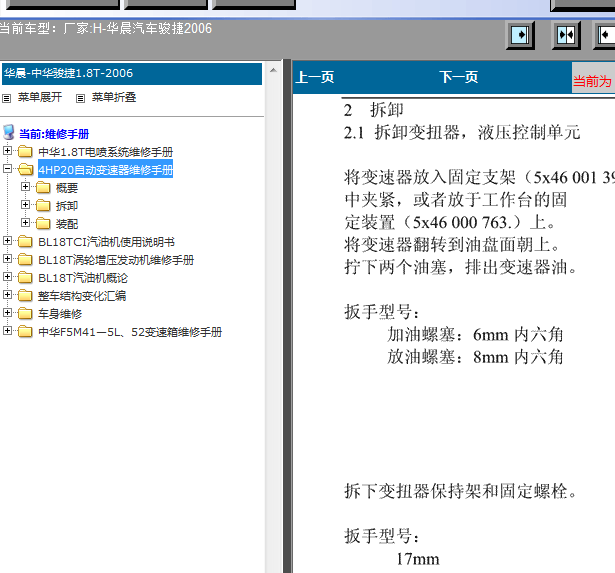Expand the 拆卸 subfolder

pos(25,205)
